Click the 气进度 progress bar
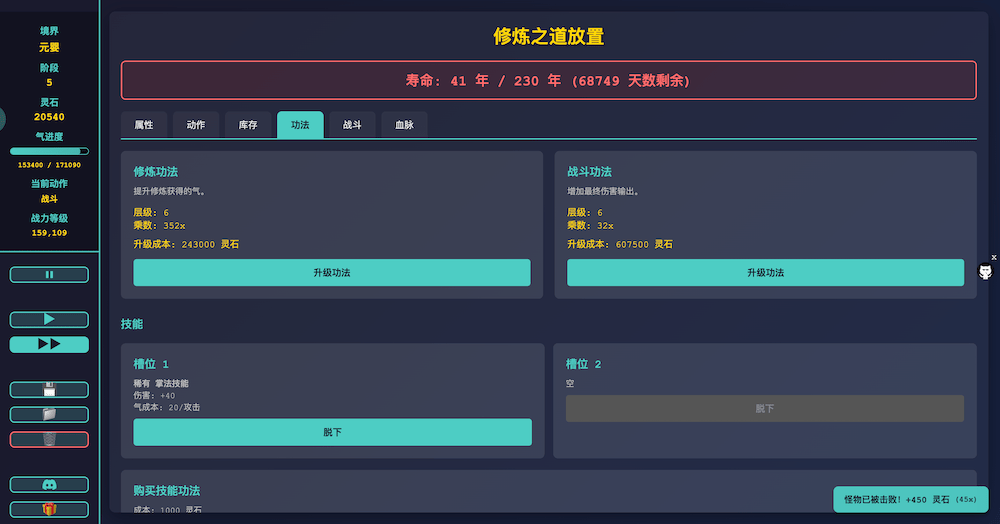Viewport: 1000px width, 524px height. pos(49,151)
